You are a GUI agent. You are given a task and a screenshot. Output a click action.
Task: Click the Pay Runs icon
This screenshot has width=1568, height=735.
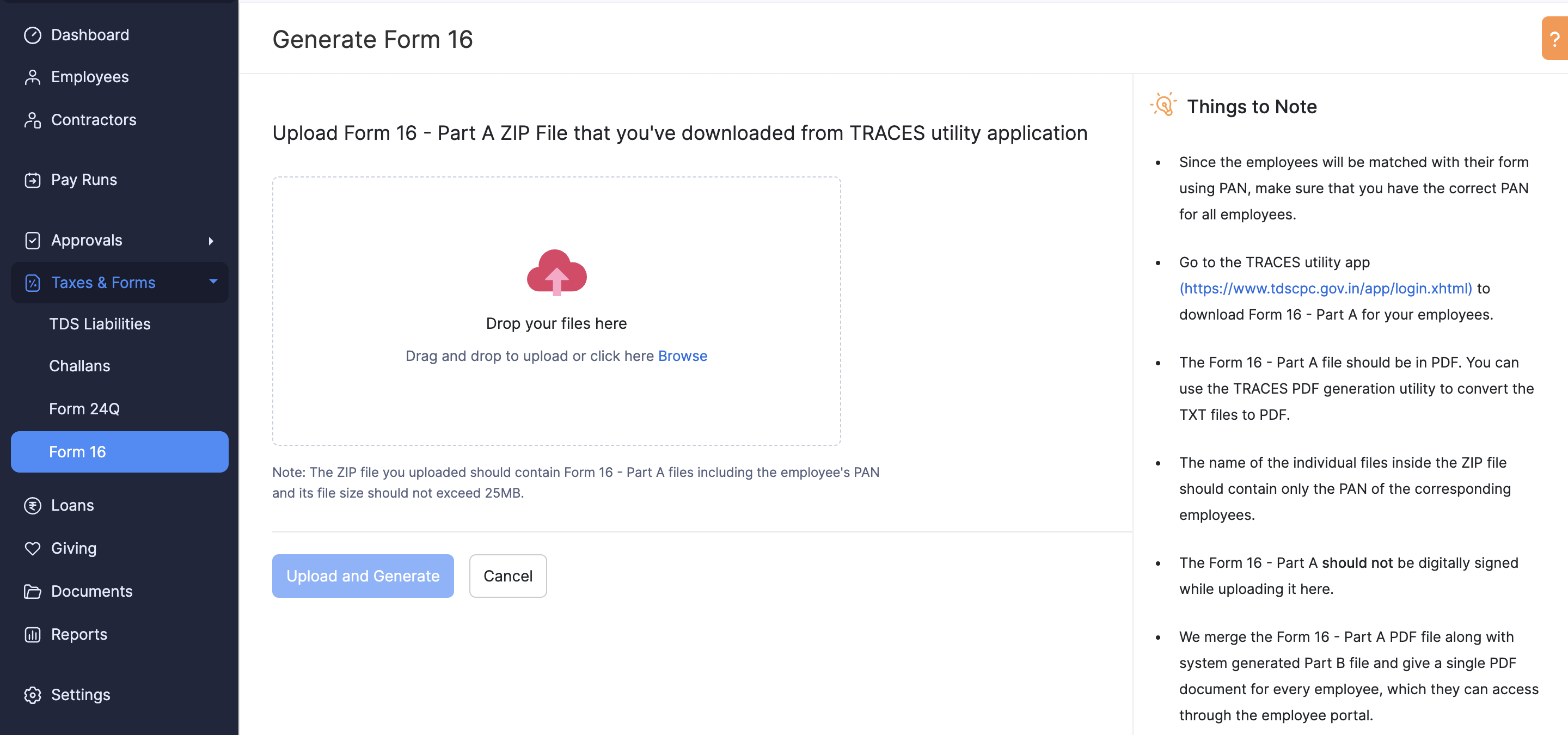pyautogui.click(x=32, y=180)
